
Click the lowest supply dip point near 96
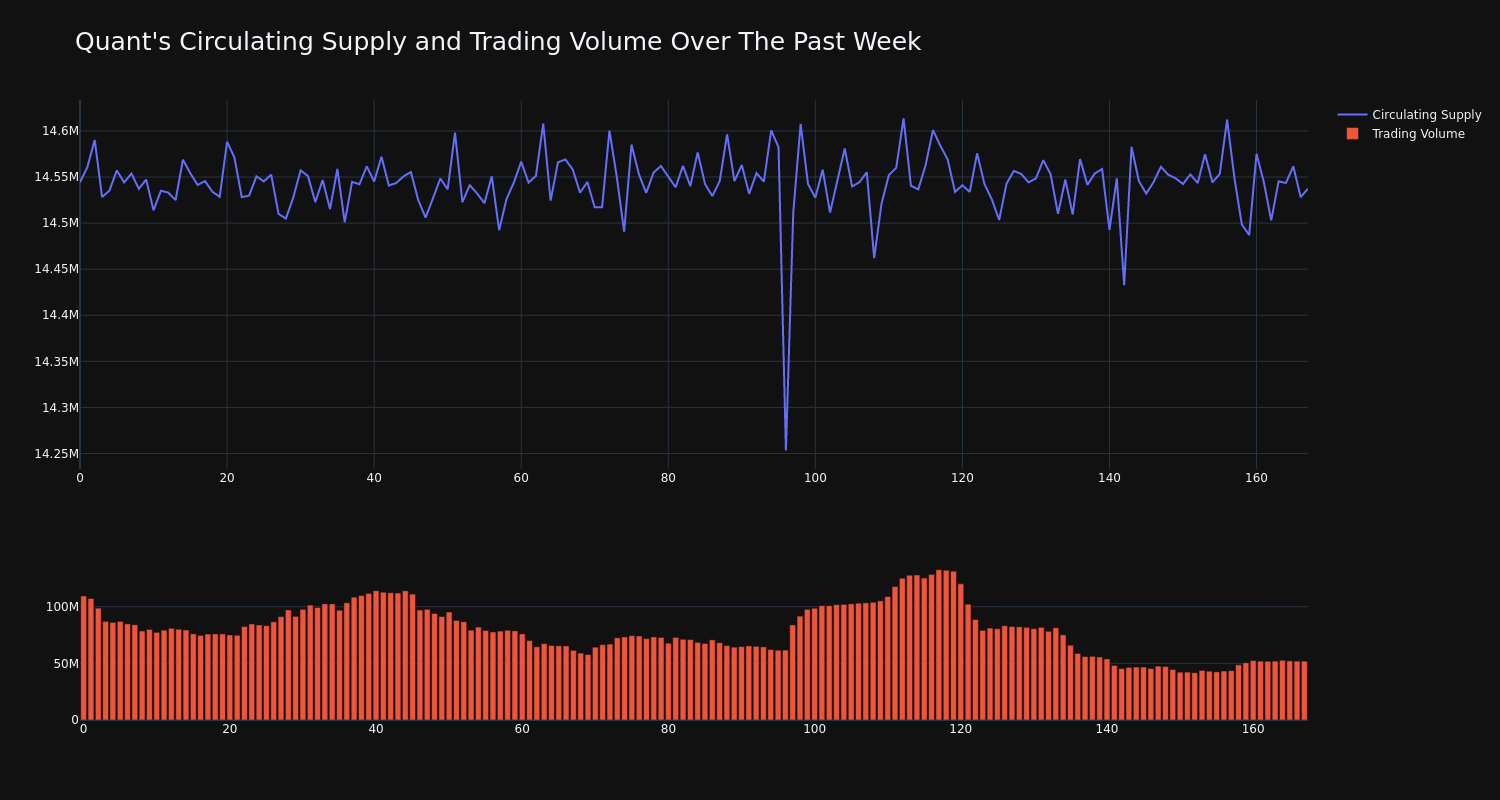coord(786,450)
